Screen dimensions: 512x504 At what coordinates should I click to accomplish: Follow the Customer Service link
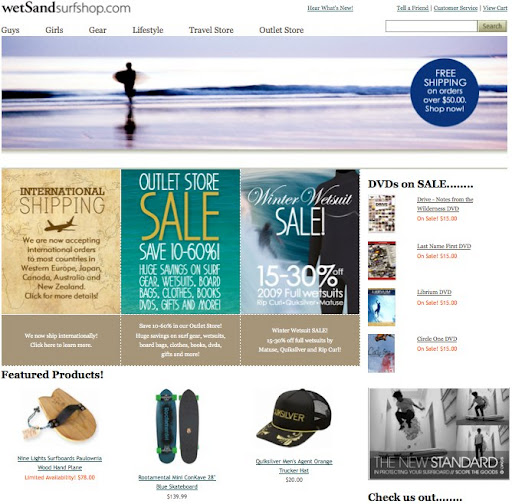click(455, 8)
